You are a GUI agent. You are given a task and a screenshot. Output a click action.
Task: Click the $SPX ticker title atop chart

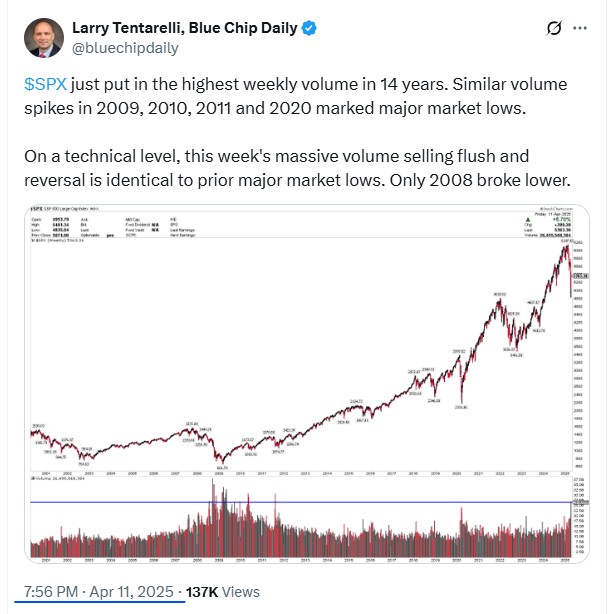[38, 209]
